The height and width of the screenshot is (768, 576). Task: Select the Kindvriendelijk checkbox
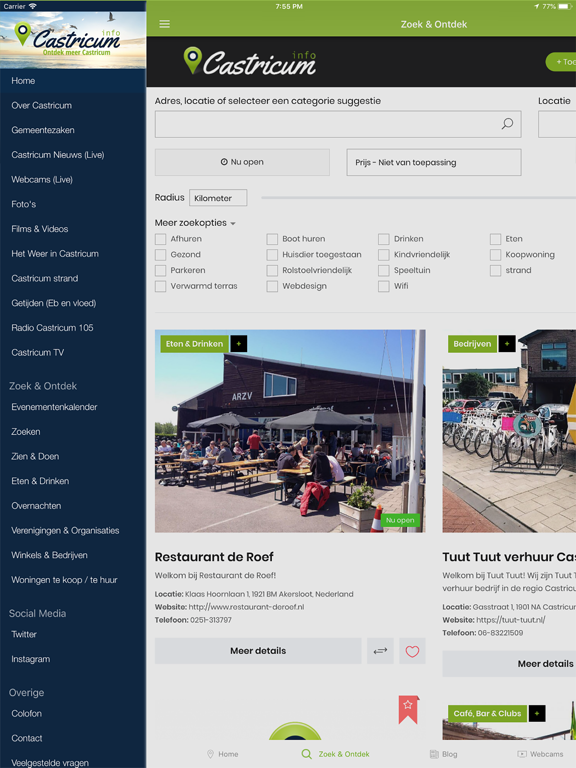point(384,255)
